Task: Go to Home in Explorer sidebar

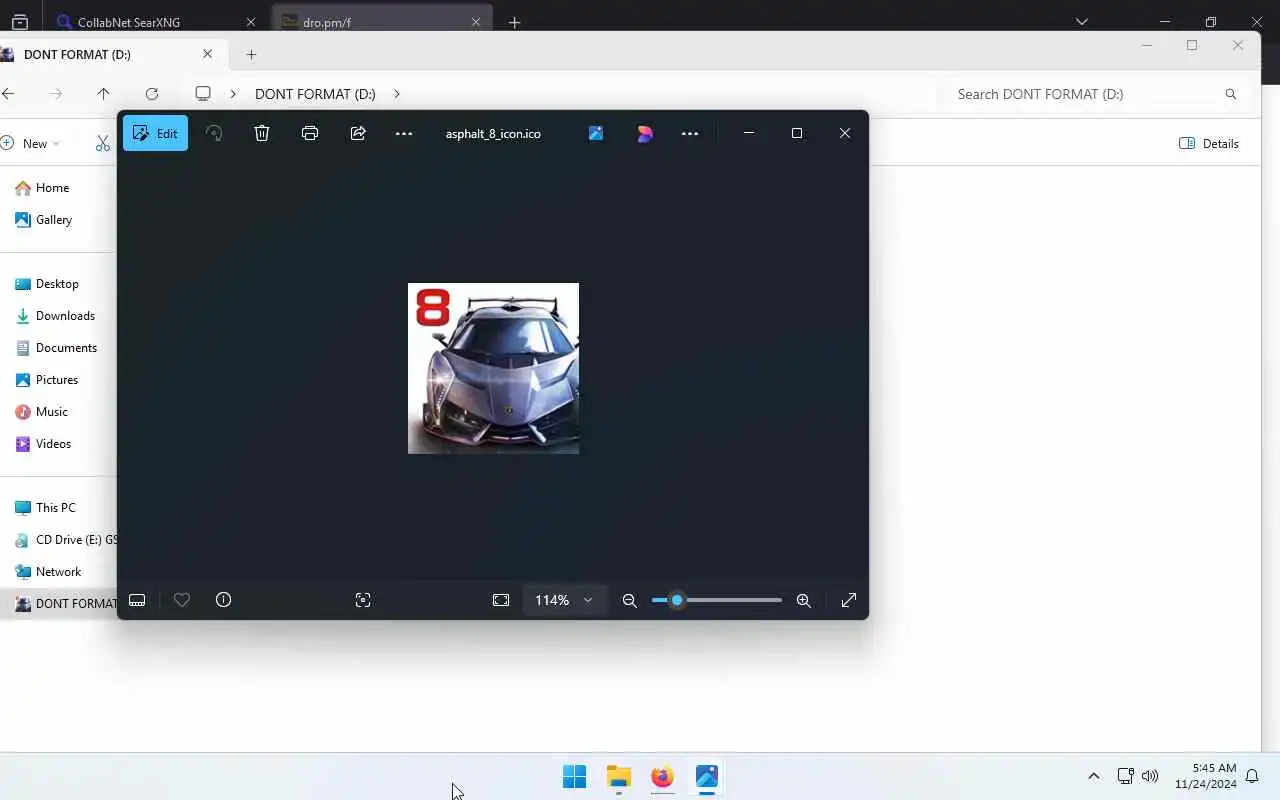Action: tap(43, 187)
